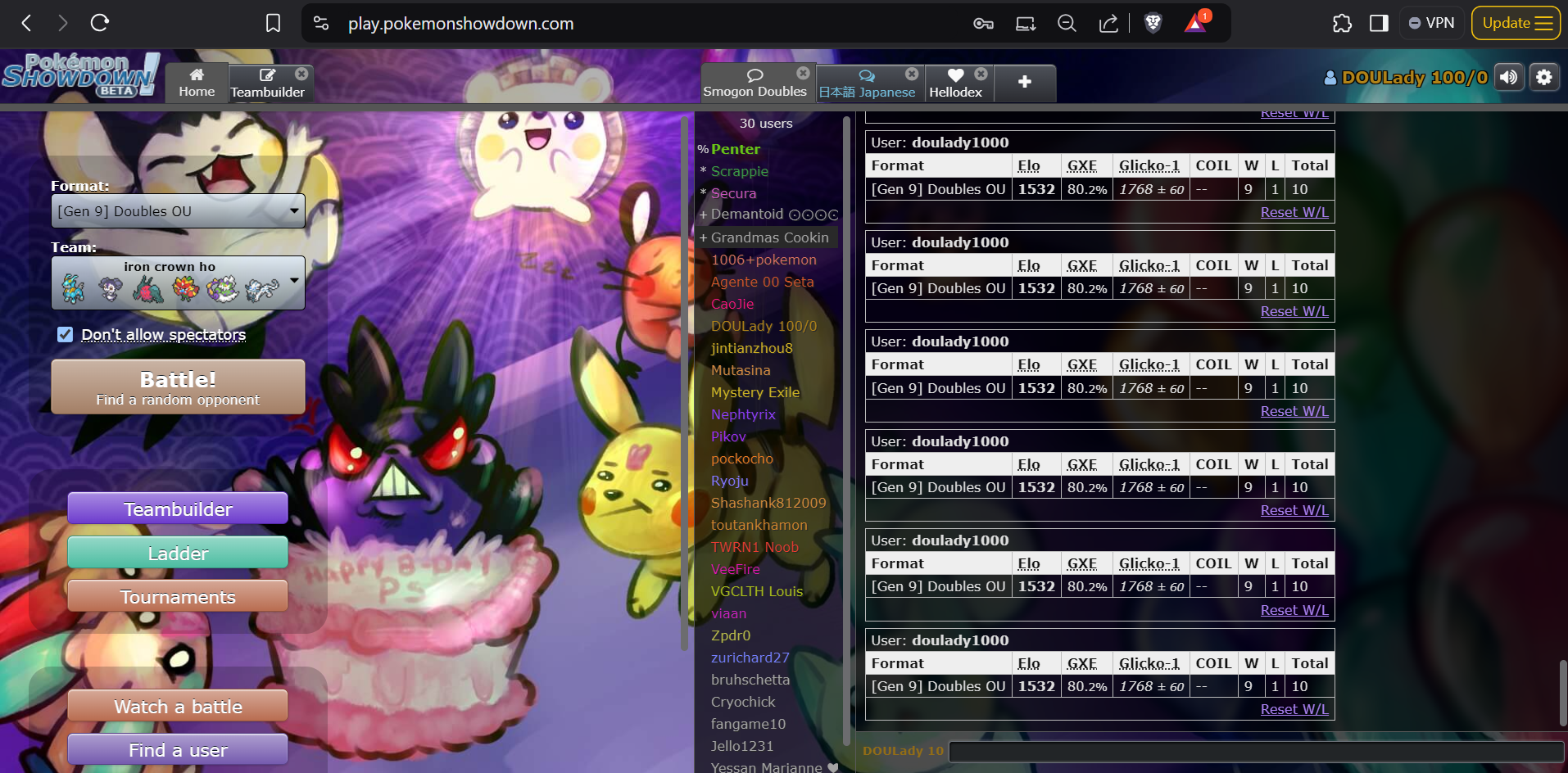Click bottom-most Reset W/L link
The image size is (1568, 773).
(1294, 709)
